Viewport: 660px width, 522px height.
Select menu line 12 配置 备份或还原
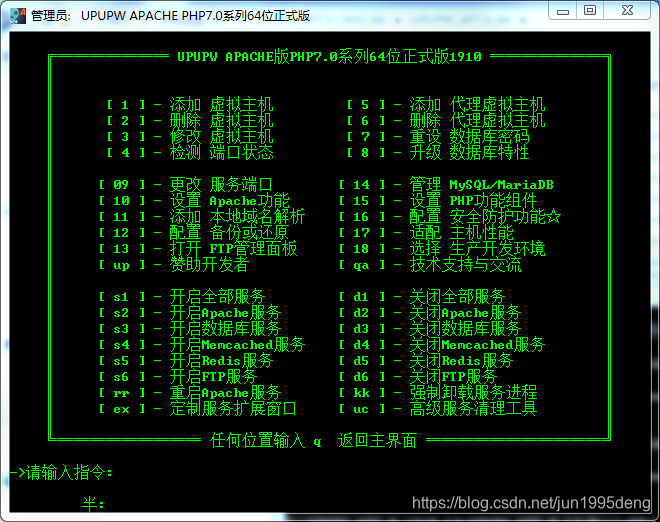[x=194, y=232]
